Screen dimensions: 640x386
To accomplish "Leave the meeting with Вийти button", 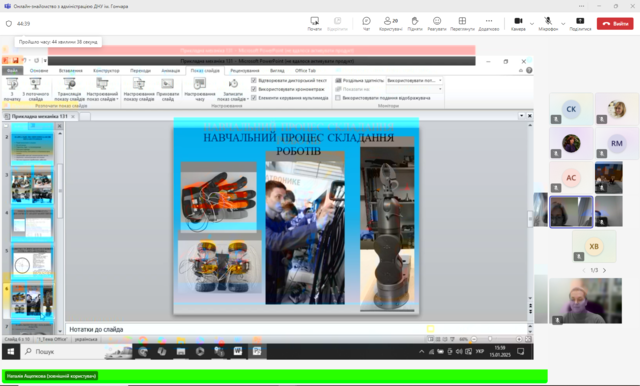I will (x=615, y=24).
